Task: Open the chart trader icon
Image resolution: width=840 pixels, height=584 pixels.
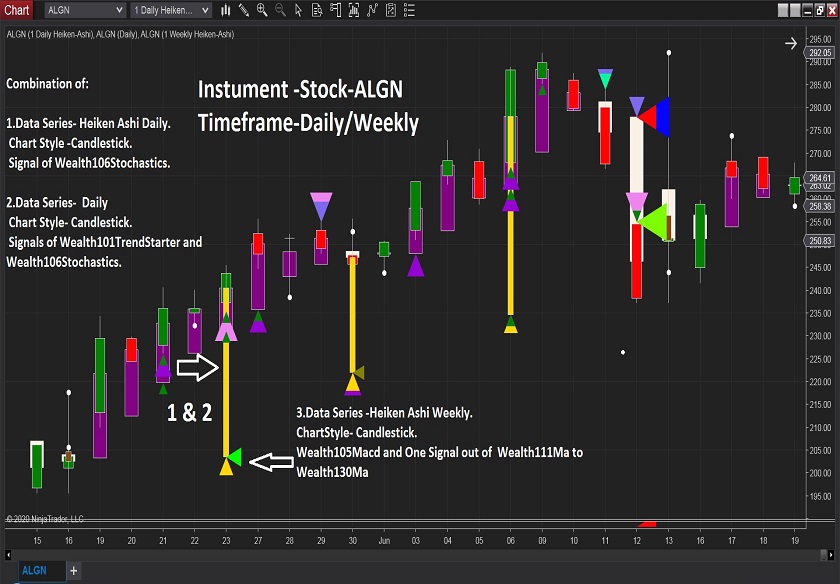Action: click(x=335, y=10)
